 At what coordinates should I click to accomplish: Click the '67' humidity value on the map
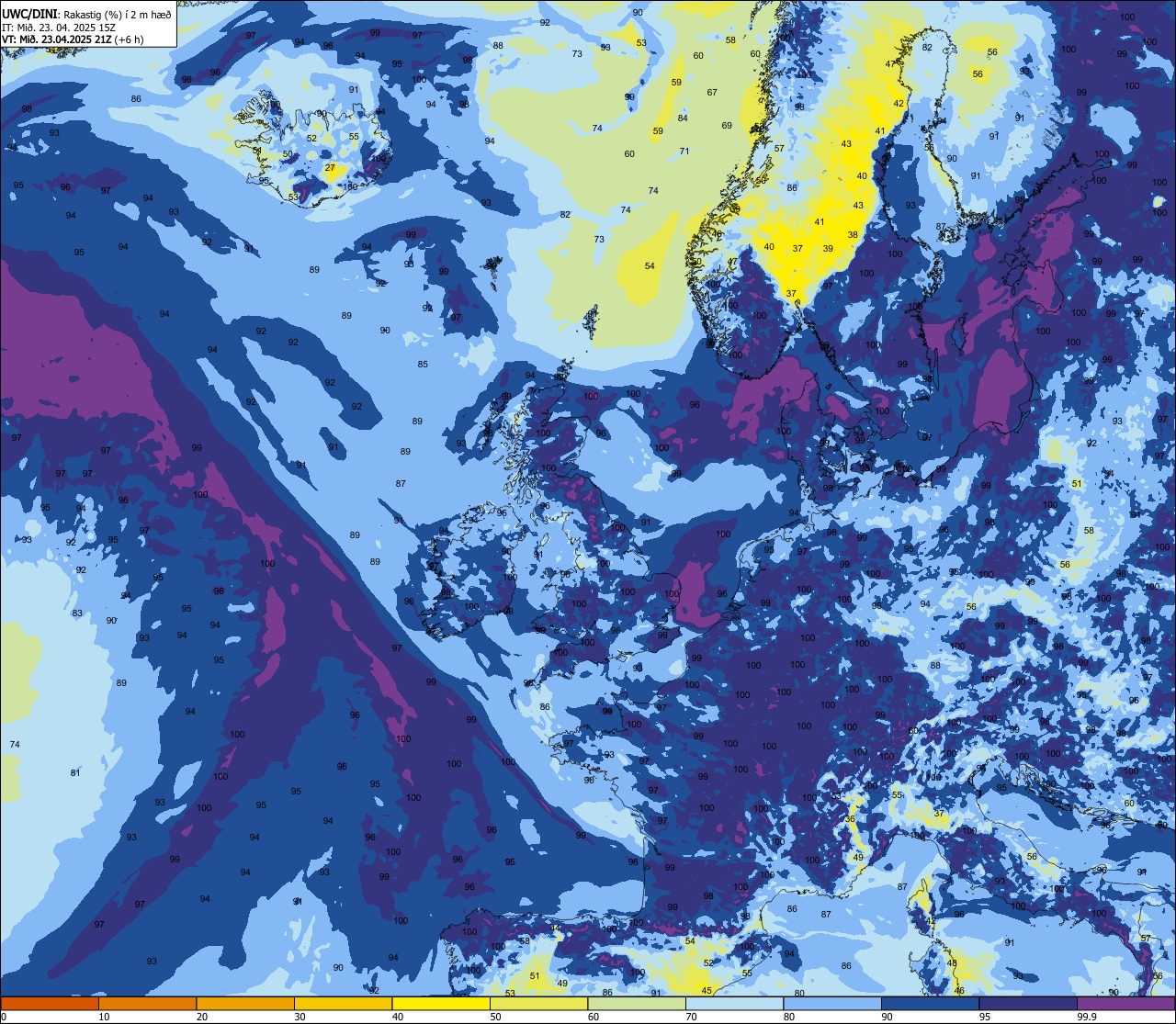pos(712,93)
